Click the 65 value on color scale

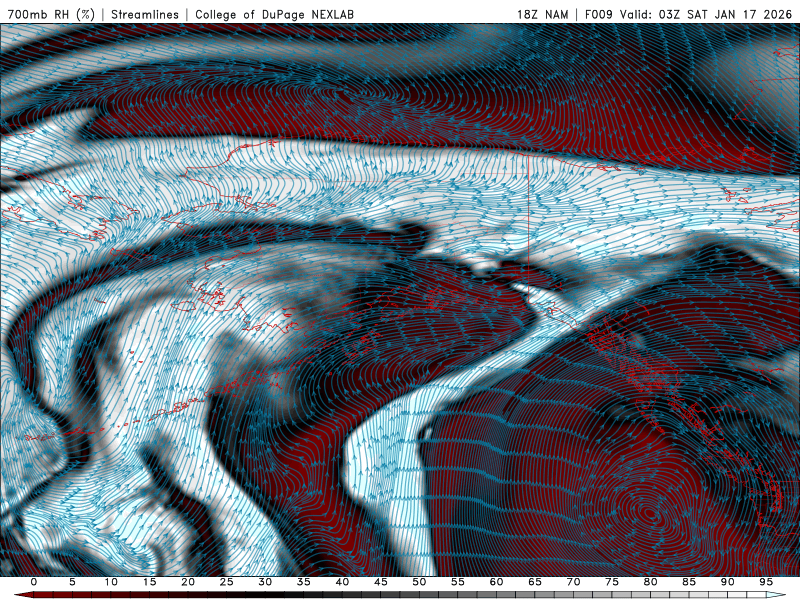coord(535,582)
